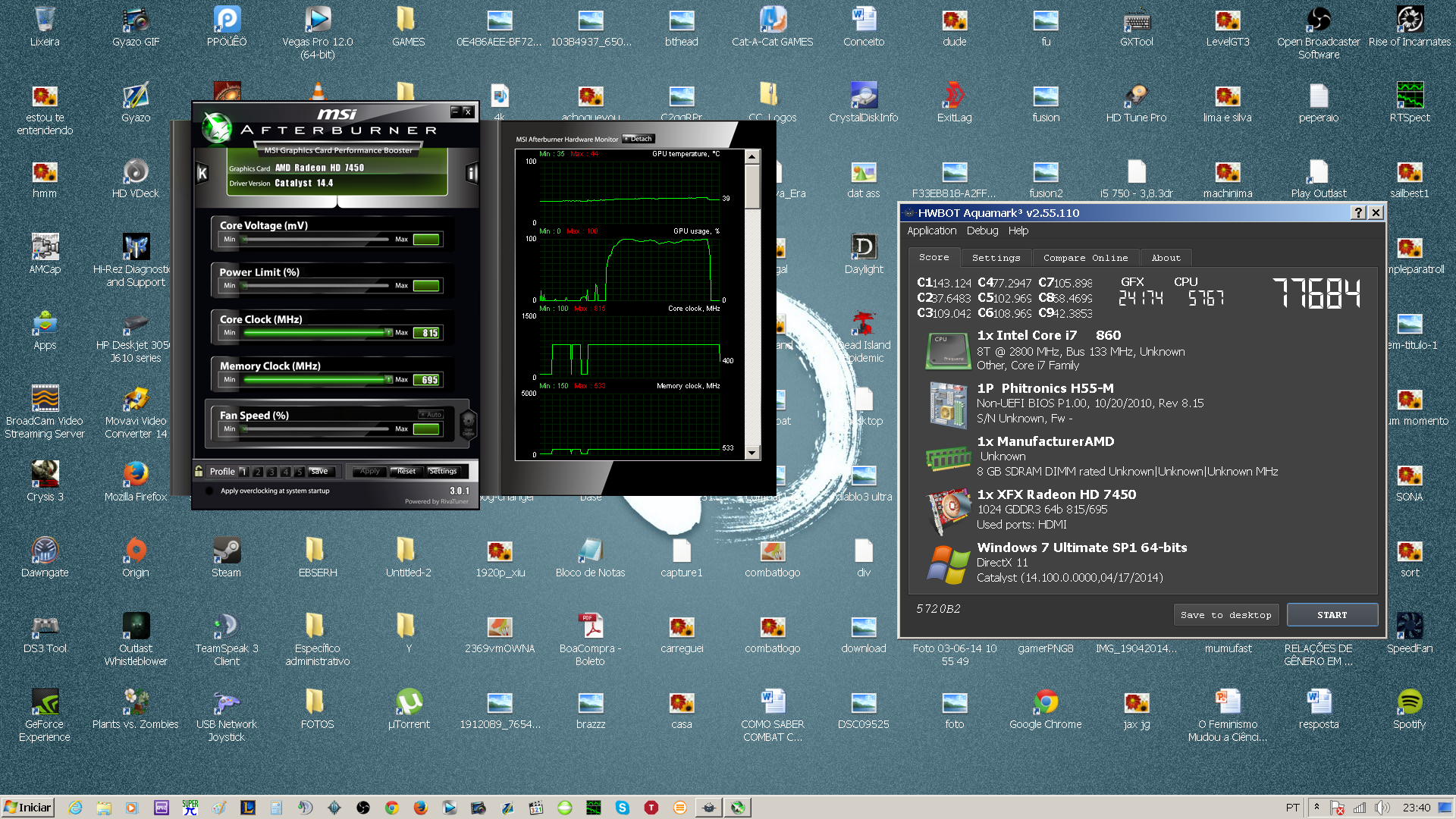Open Steam desktop shortcut
The height and width of the screenshot is (819, 1456).
point(227,557)
